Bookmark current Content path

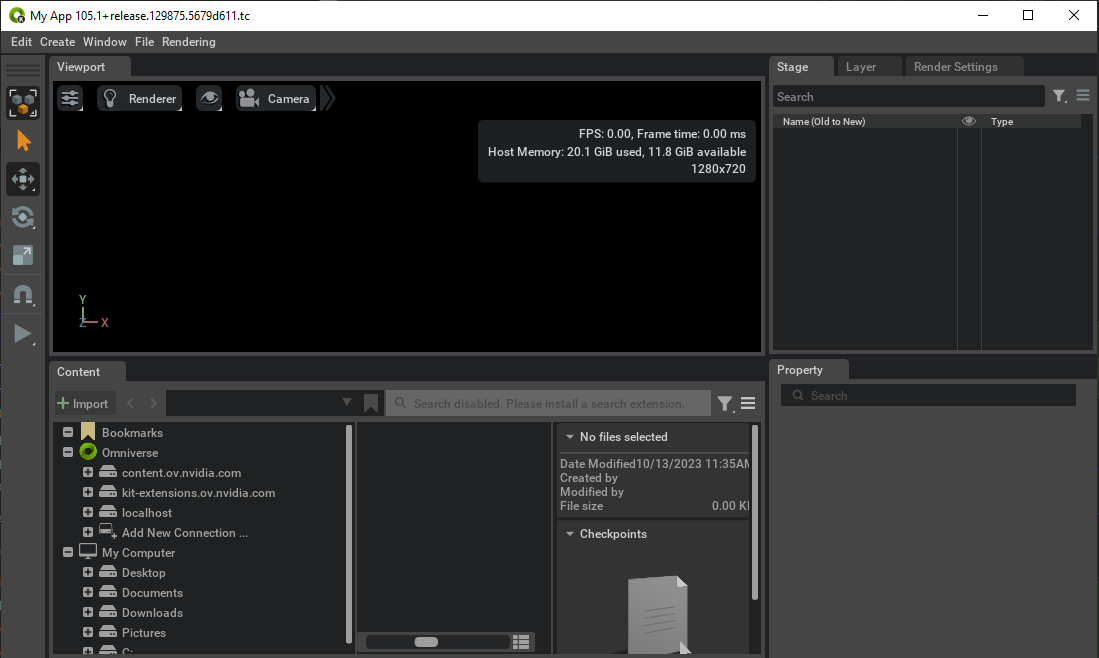pos(371,403)
